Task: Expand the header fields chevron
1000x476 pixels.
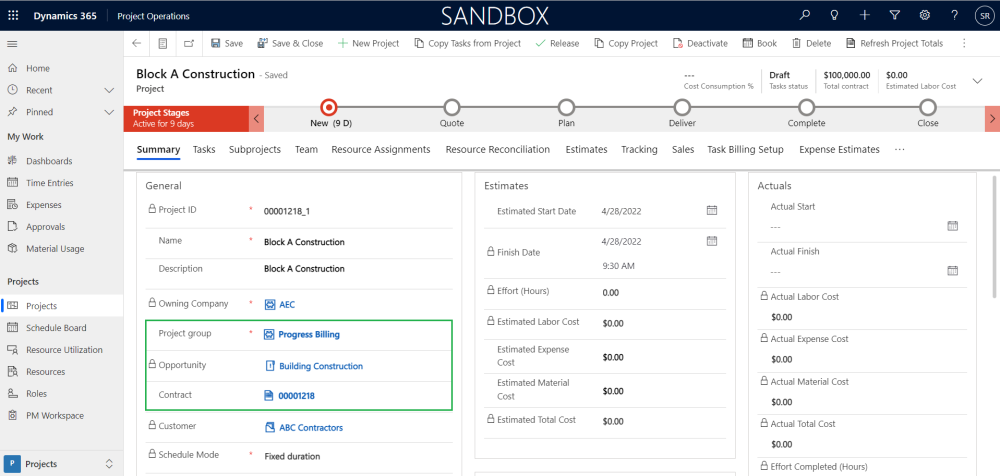Action: [x=977, y=80]
